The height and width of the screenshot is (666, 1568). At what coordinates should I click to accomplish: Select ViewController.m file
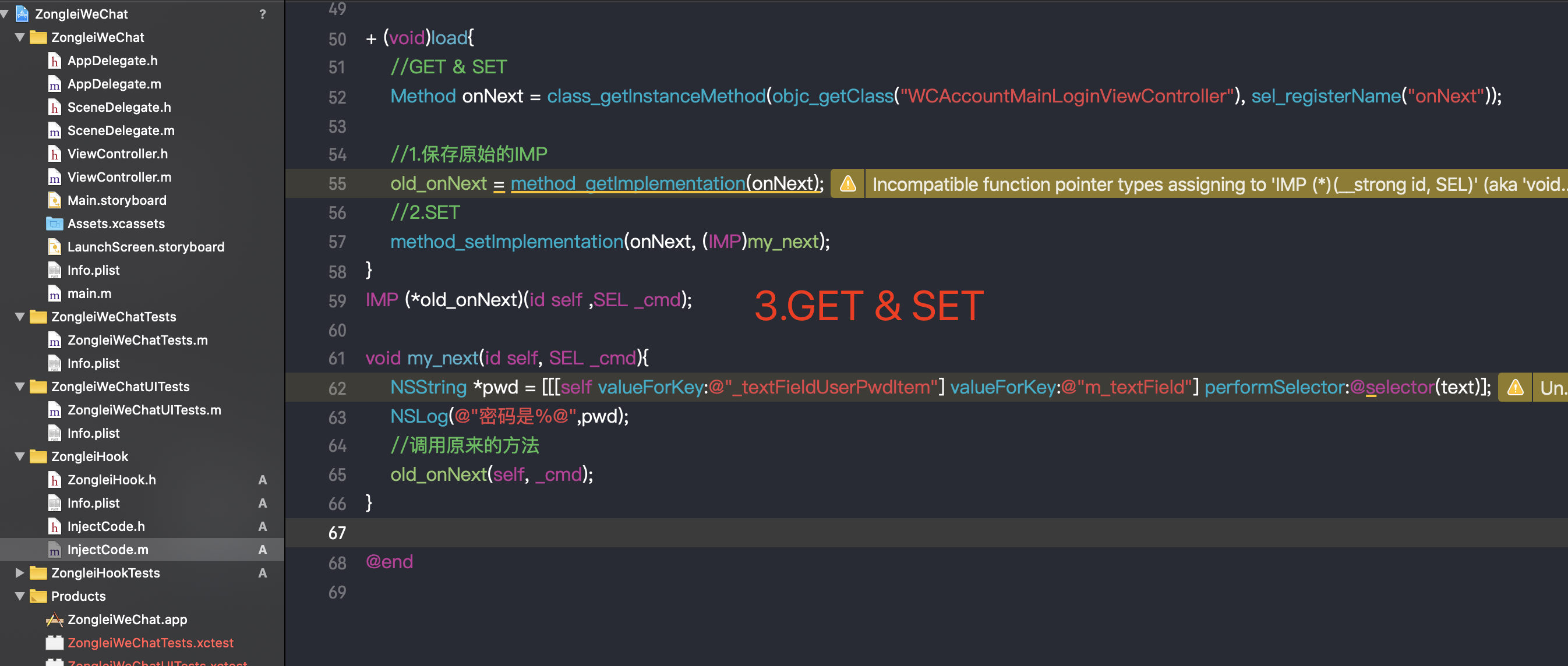[x=119, y=177]
